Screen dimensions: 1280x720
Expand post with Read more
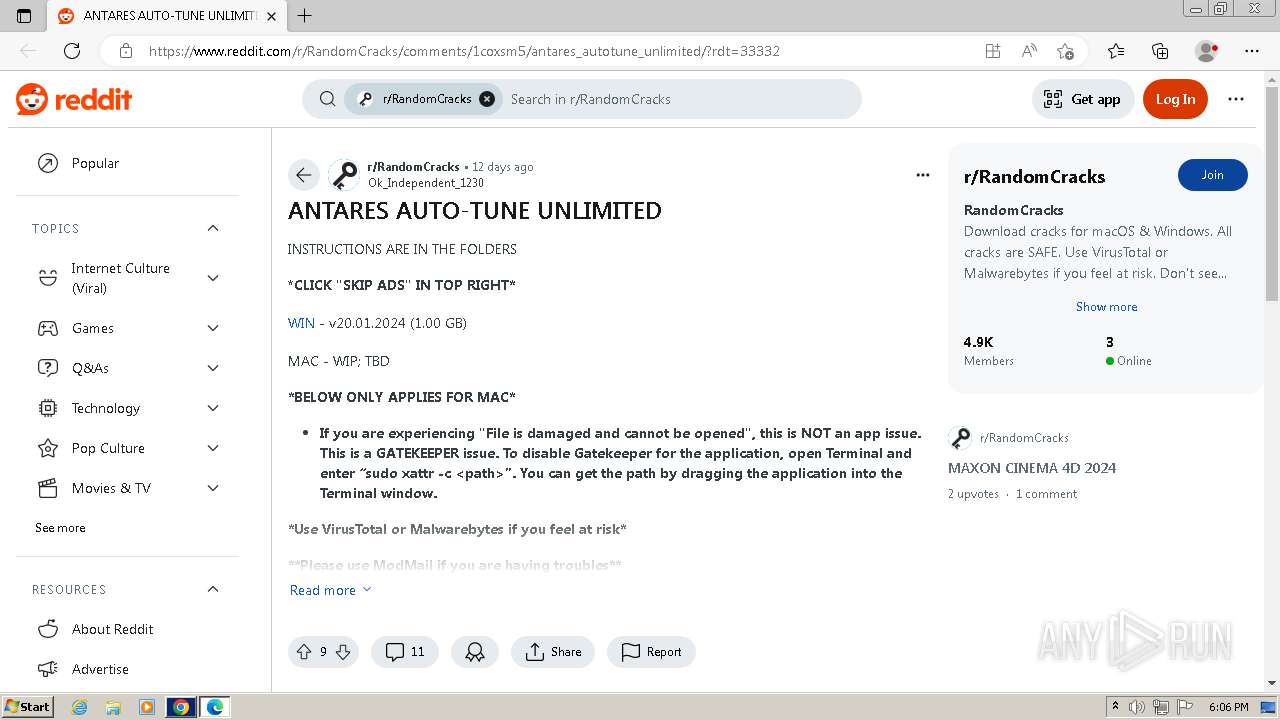click(x=331, y=590)
